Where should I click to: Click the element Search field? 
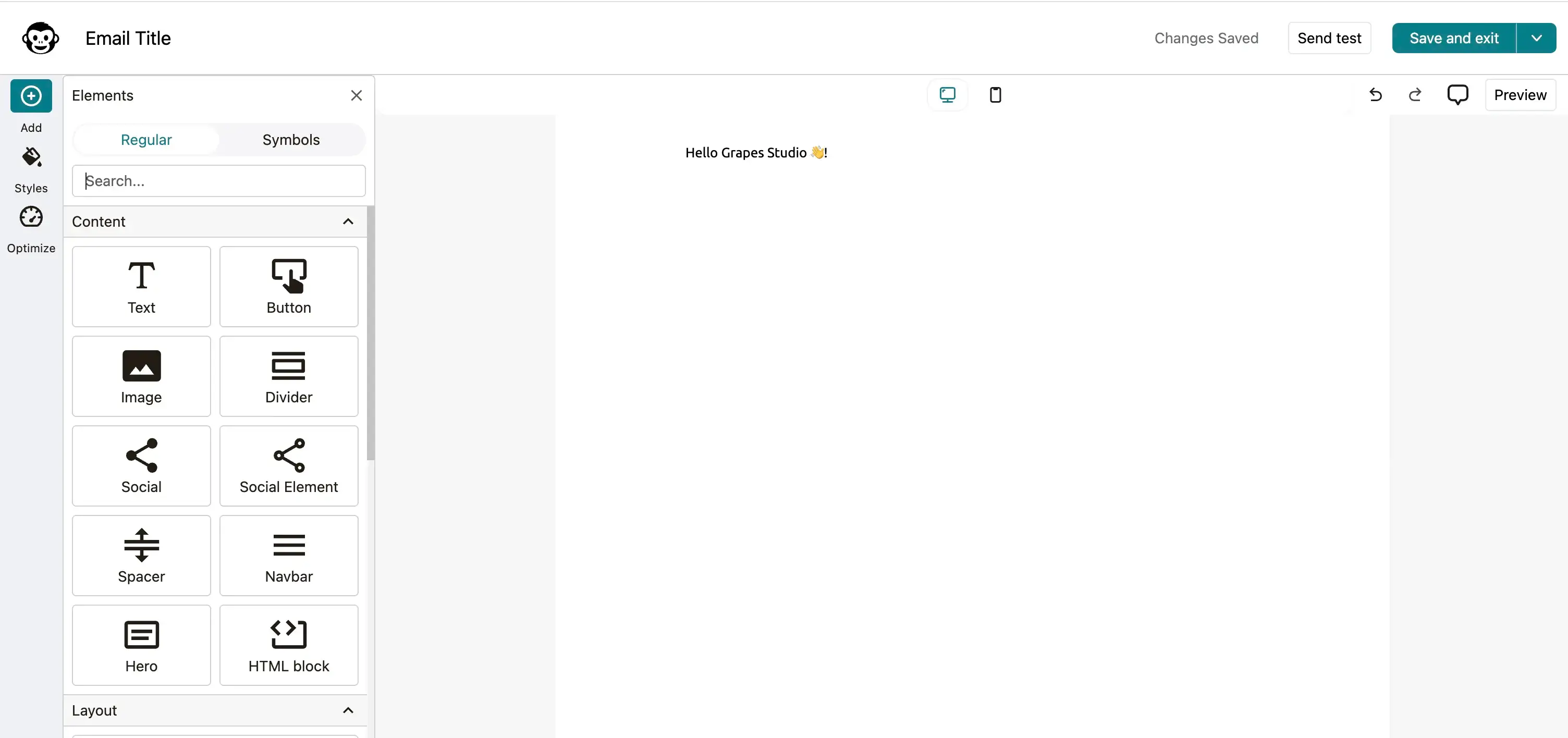pos(218,181)
